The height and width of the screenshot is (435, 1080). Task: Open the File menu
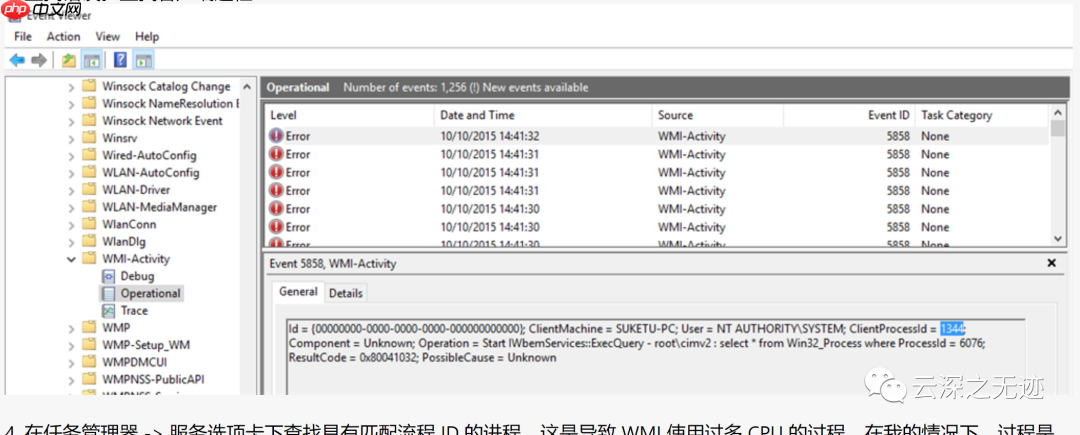23,36
